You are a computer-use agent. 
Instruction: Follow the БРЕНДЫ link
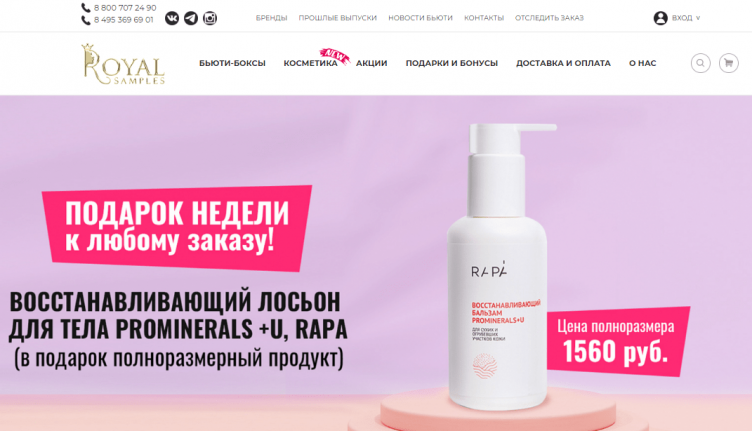tap(271, 18)
